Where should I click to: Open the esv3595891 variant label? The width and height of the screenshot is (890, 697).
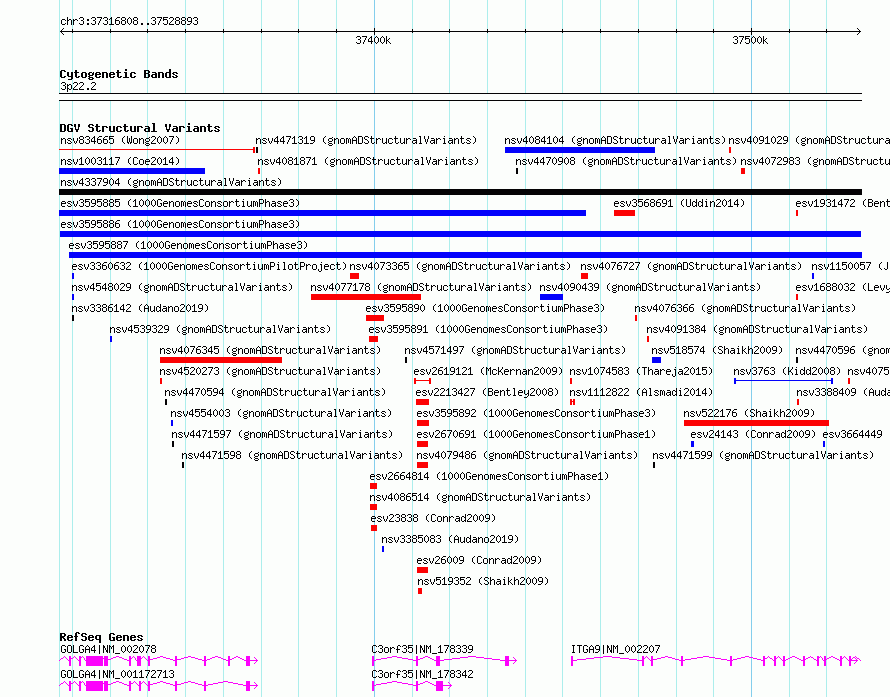pos(488,329)
